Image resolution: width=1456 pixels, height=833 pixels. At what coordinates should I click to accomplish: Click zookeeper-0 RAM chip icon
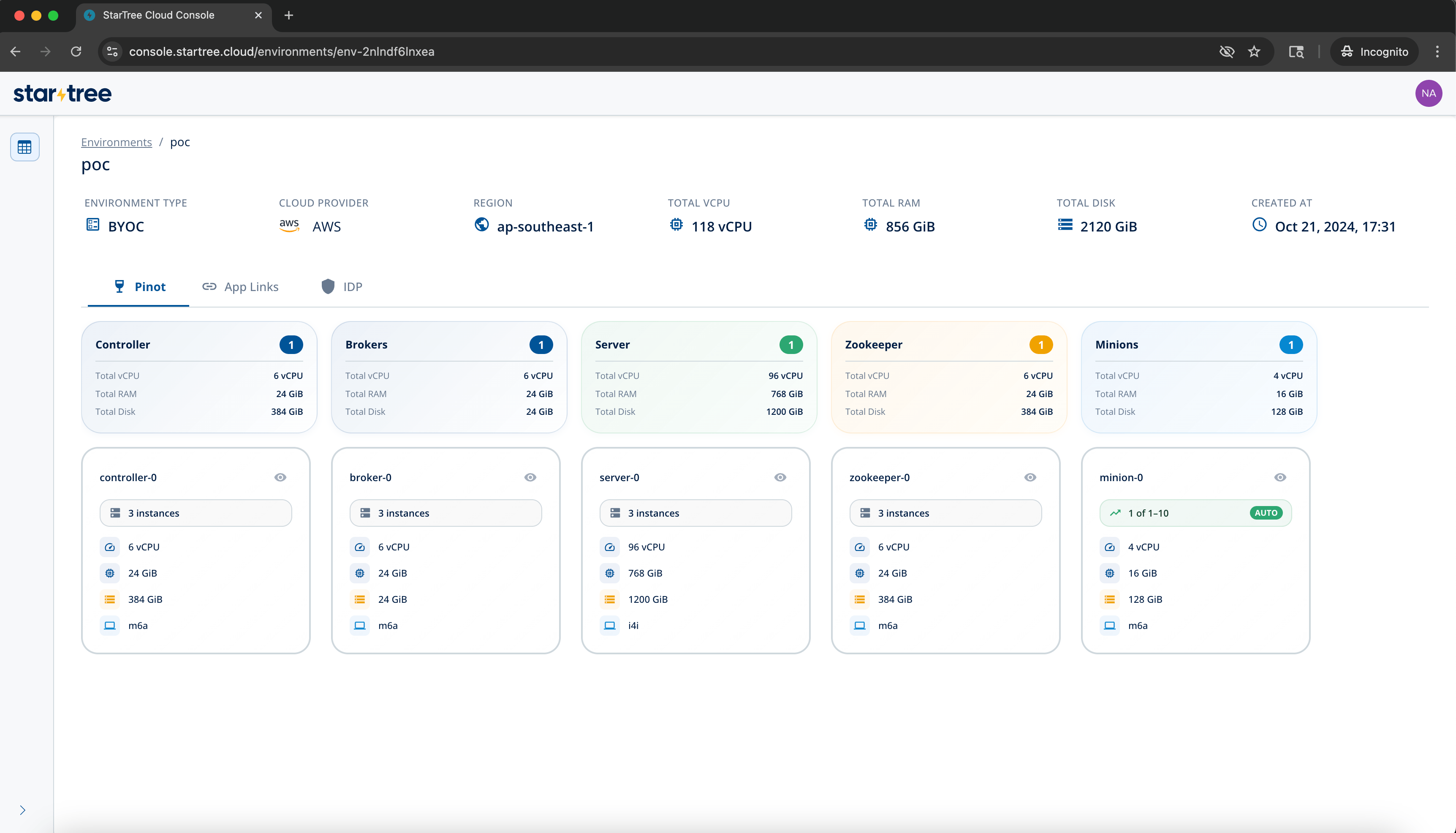[859, 573]
